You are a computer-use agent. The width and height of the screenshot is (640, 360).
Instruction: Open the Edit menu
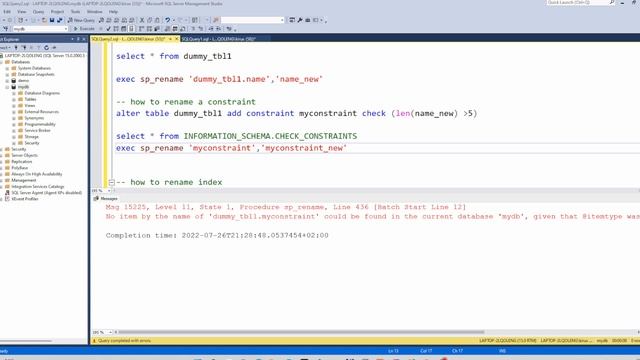[7, 12]
